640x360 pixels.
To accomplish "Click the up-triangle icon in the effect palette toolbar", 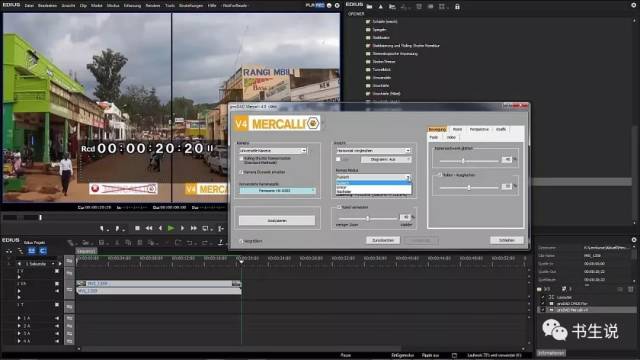I will click(x=380, y=6).
